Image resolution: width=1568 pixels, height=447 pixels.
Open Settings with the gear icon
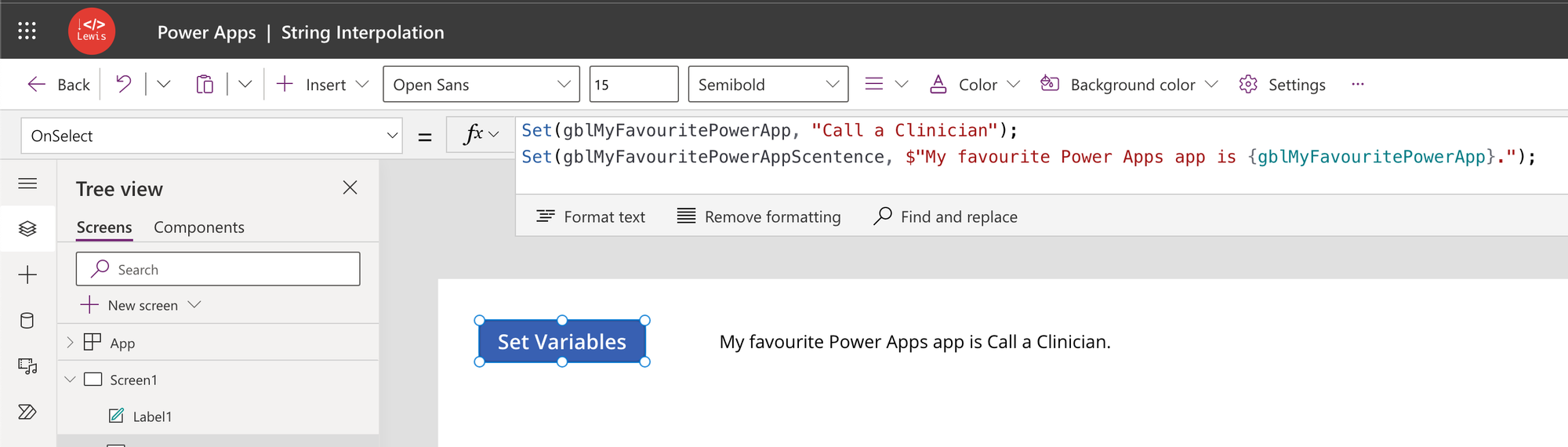coord(1283,85)
